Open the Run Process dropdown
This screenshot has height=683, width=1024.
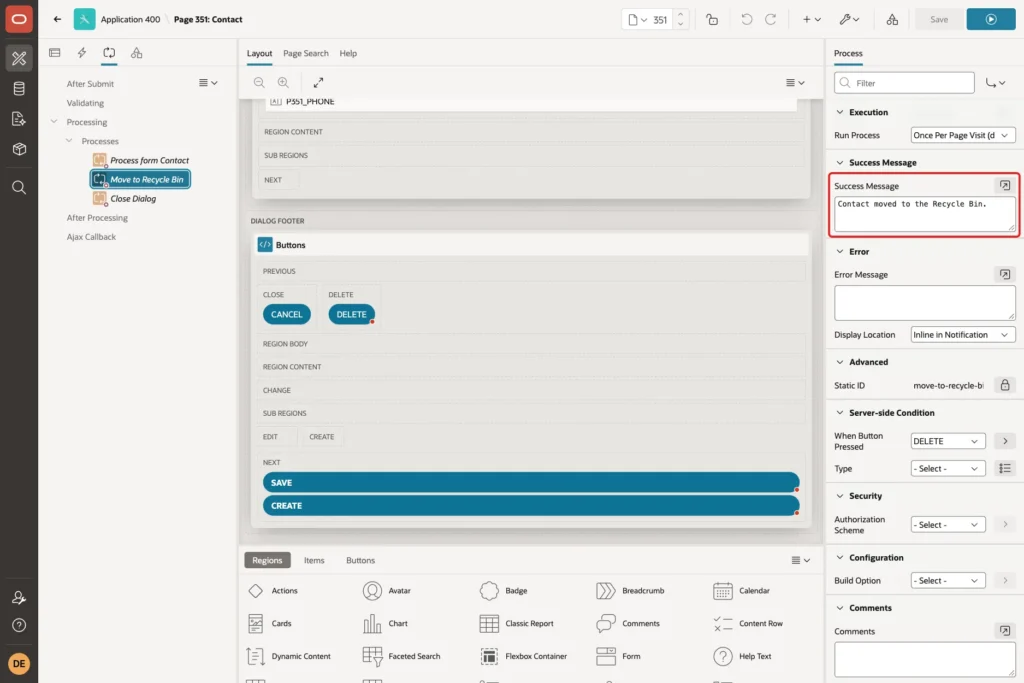[963, 135]
